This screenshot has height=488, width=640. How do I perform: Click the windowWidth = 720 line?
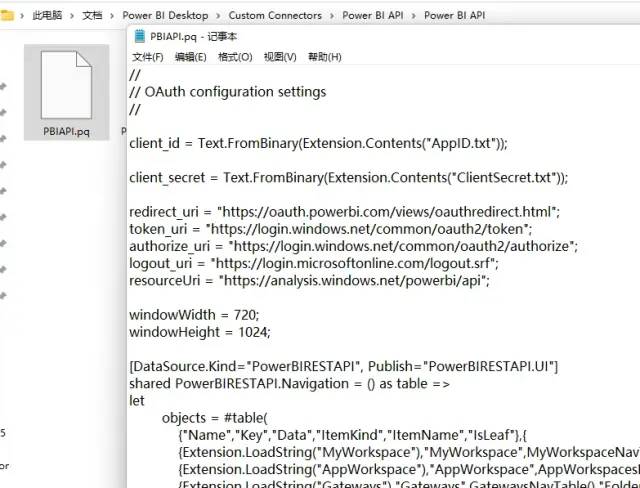pyautogui.click(x=194, y=315)
